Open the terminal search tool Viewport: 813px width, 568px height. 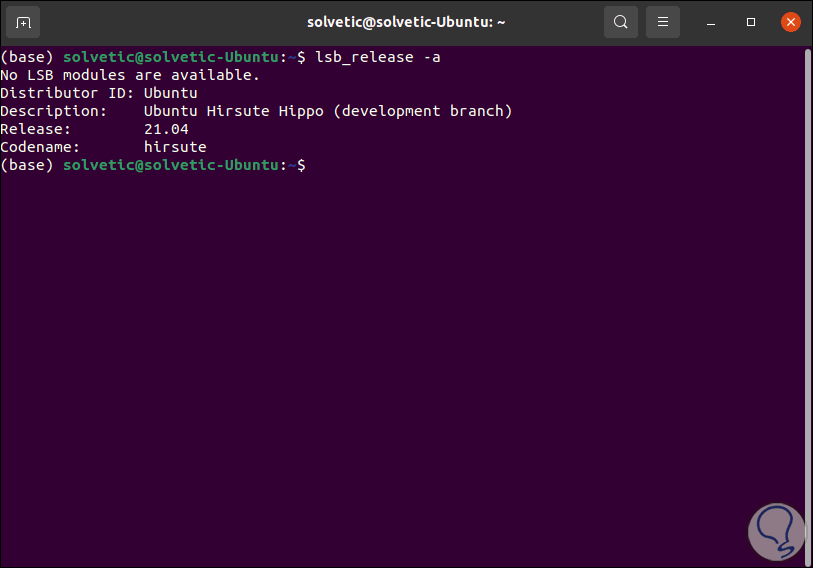point(621,22)
